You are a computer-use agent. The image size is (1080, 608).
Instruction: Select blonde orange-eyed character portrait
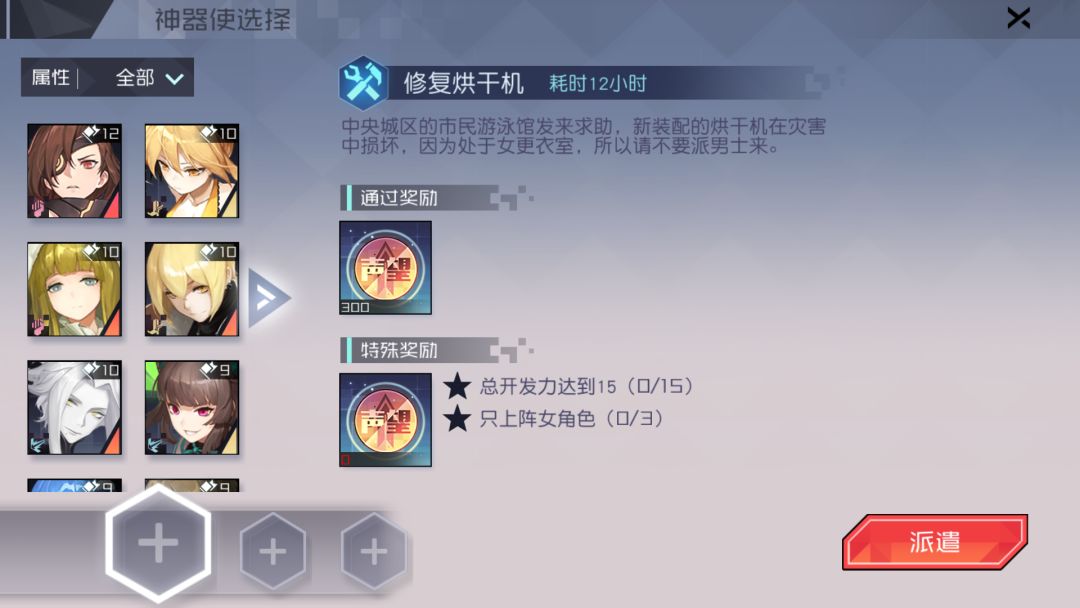(x=192, y=171)
